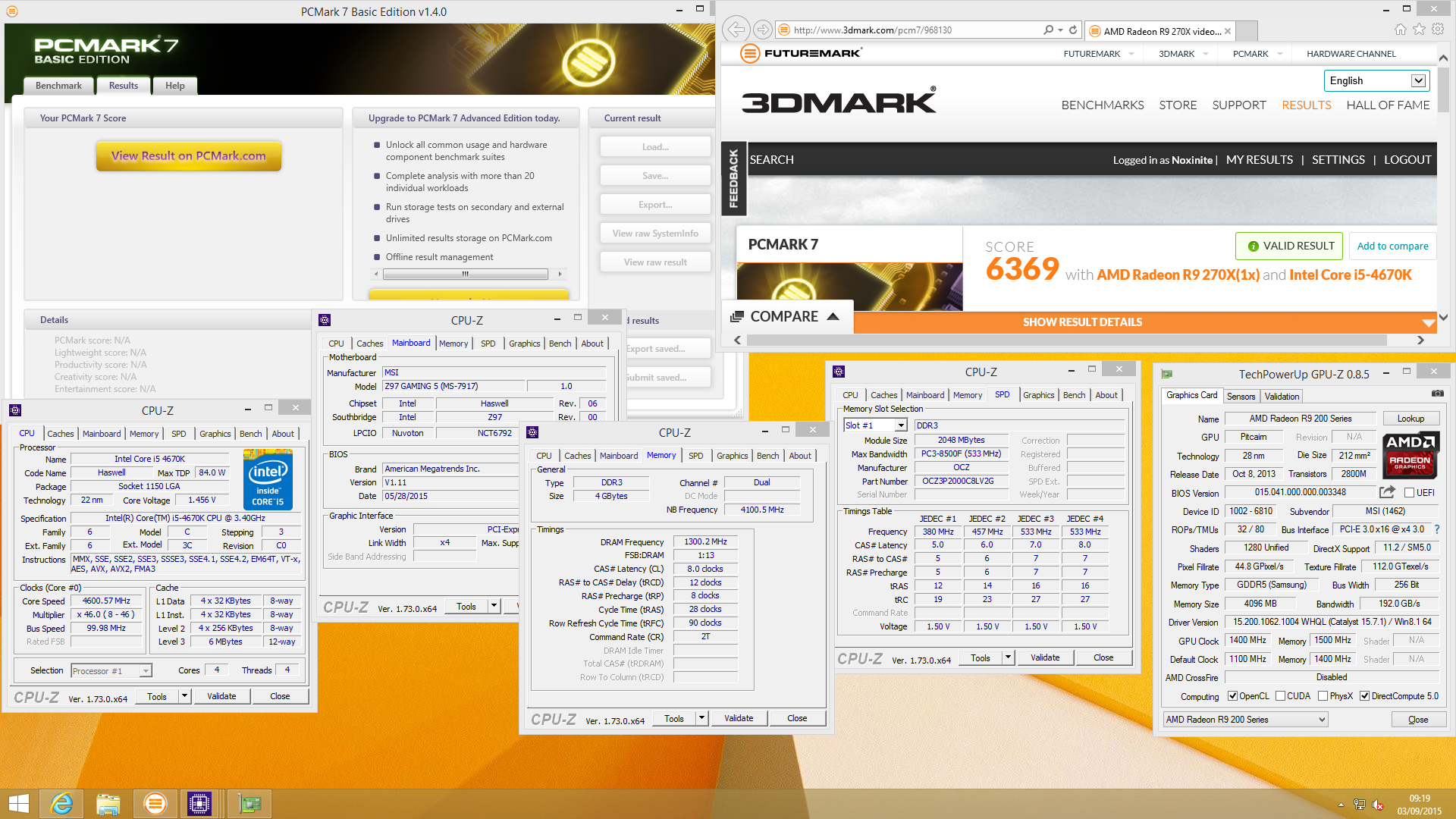This screenshot has width=1456, height=819.
Task: Open MY RESULTS link on 3DMark page
Action: click(1260, 160)
